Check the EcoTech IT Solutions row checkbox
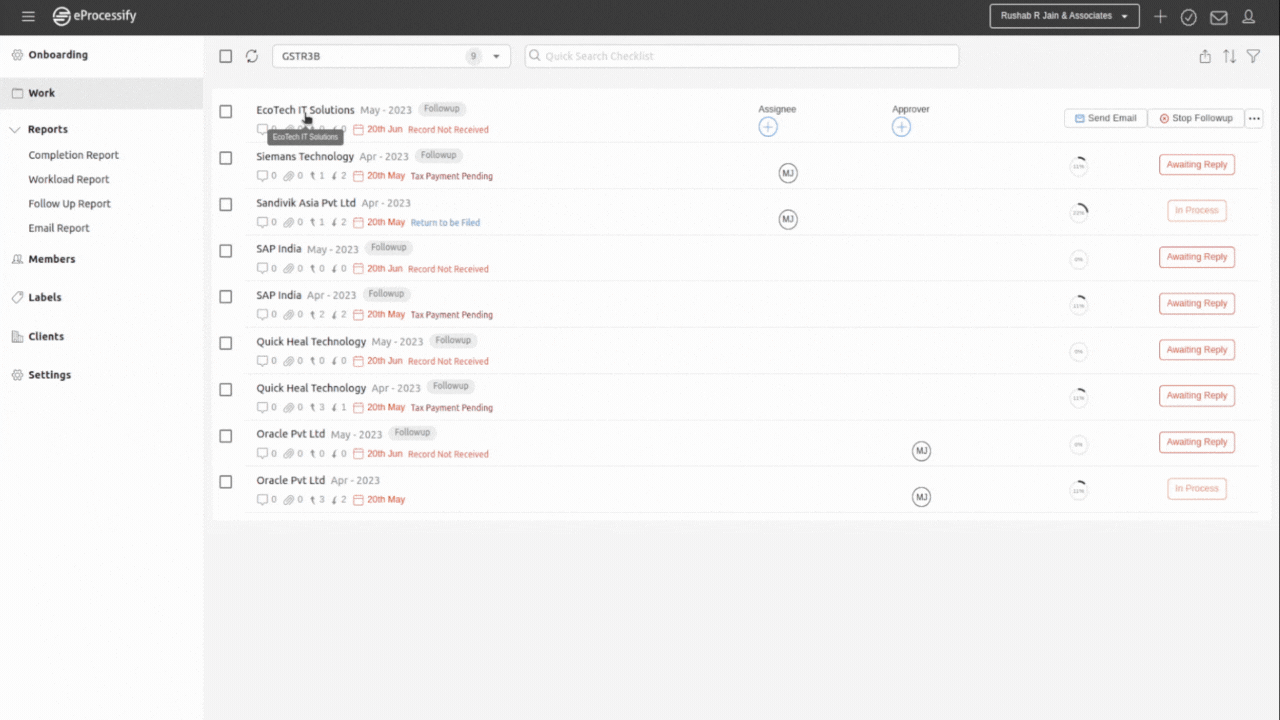 tap(226, 111)
